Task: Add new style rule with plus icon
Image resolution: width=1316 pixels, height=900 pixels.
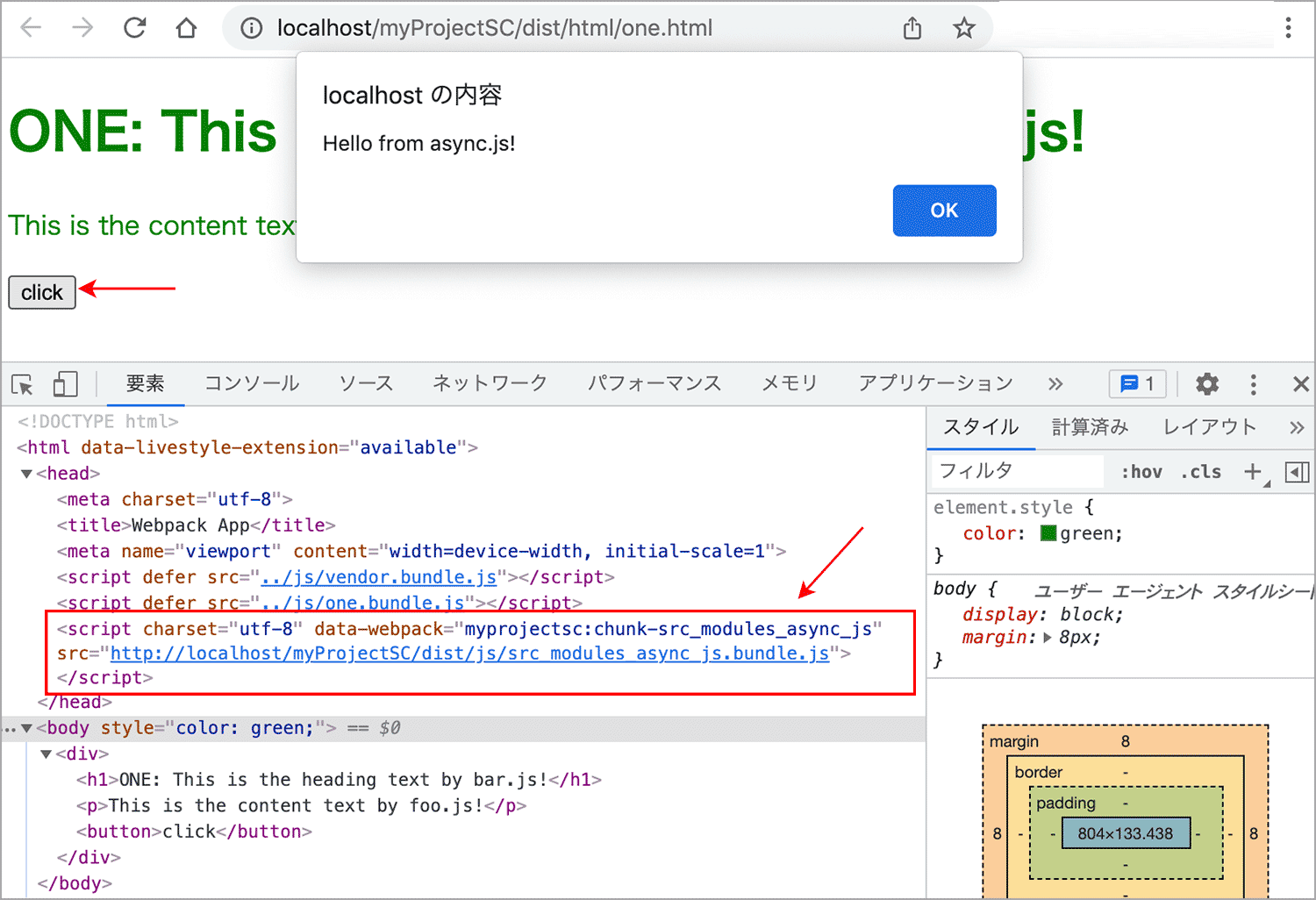Action: click(x=1253, y=472)
